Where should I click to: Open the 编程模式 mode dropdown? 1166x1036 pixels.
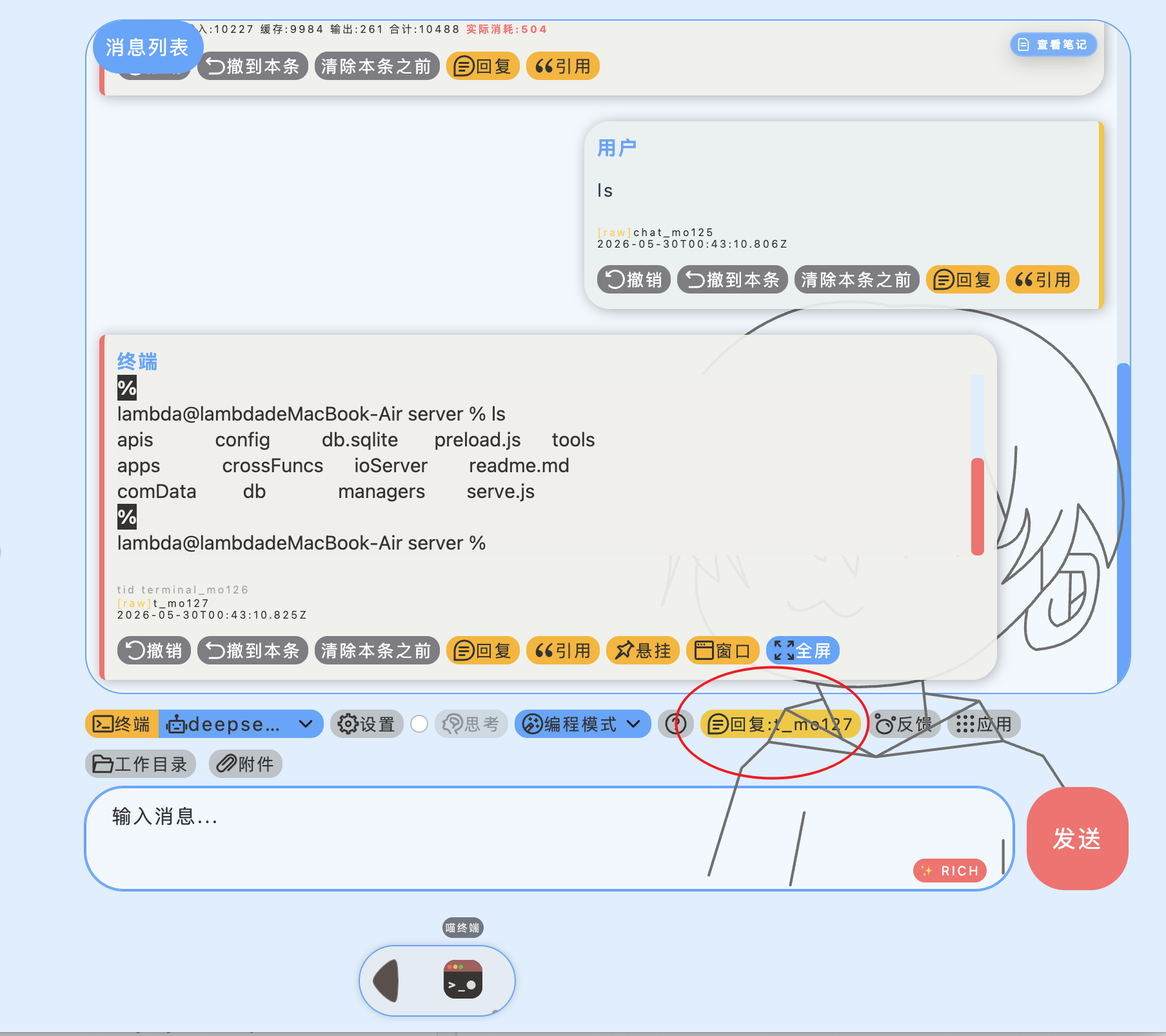(x=582, y=724)
